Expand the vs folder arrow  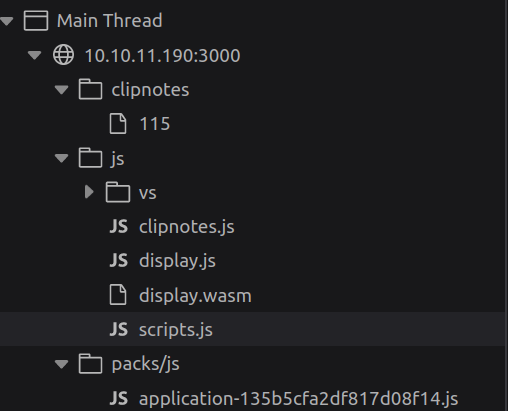tap(89, 192)
